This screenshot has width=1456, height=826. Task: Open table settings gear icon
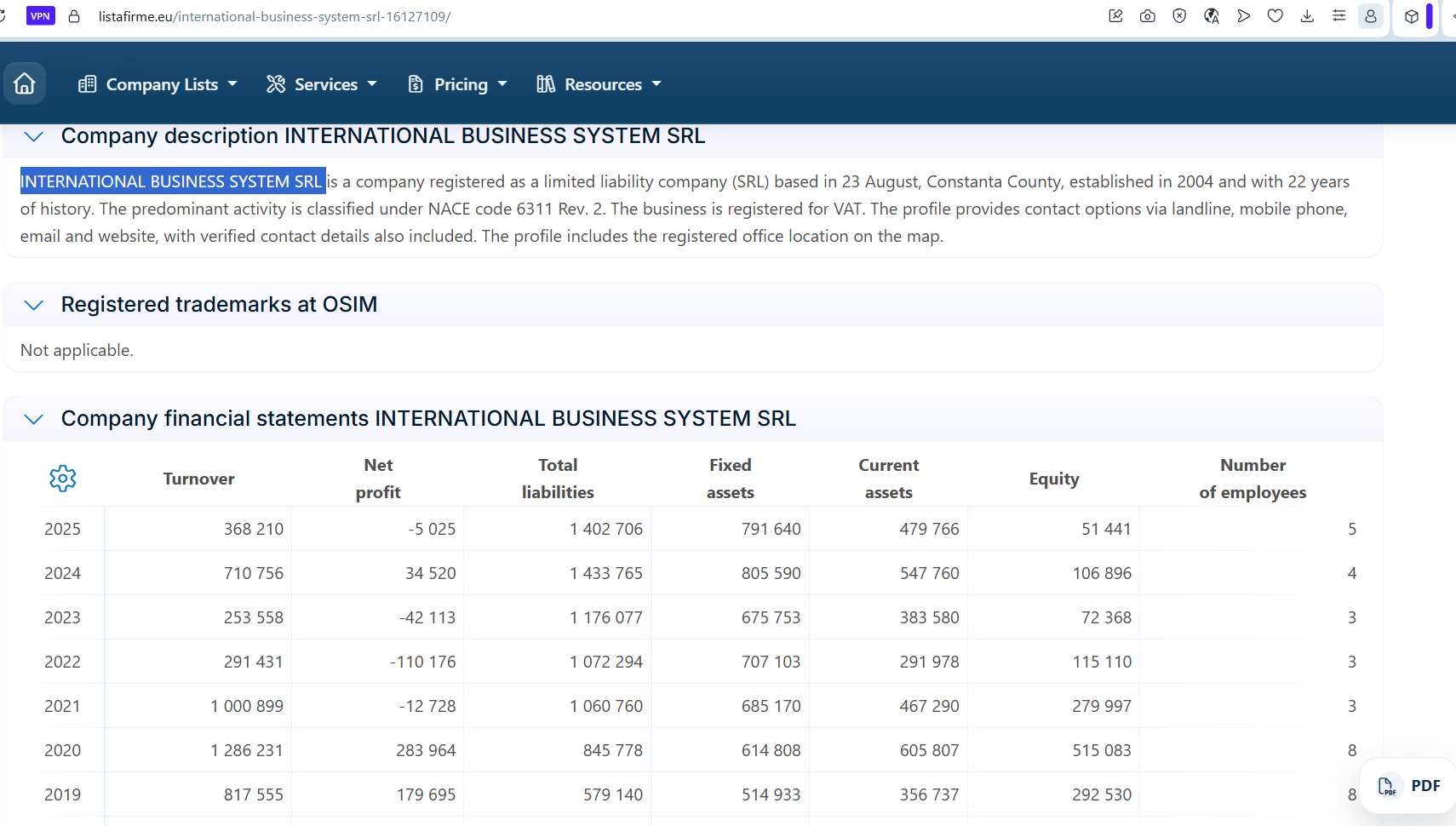click(x=63, y=479)
